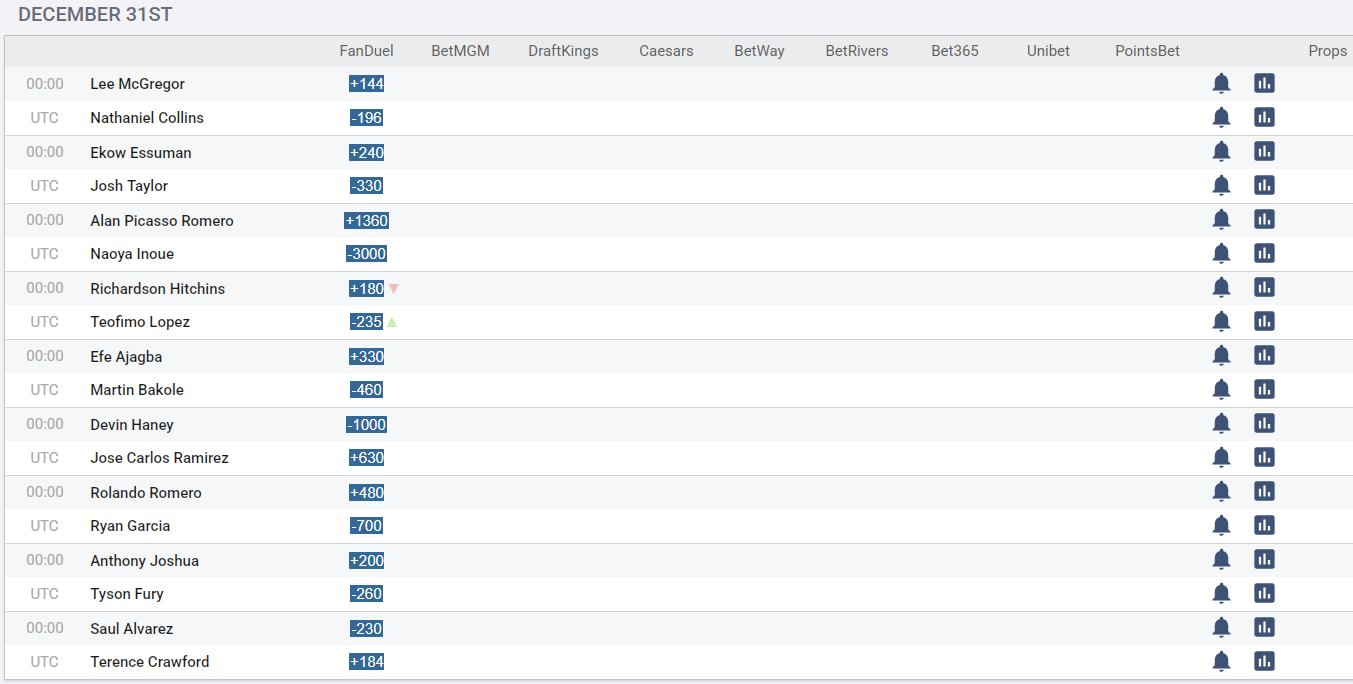1353x684 pixels.
Task: Open fighter name Martin Bakole
Action: (x=137, y=390)
